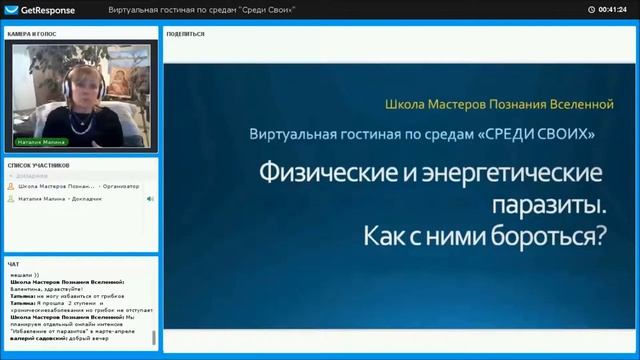The image size is (640, 360).
Task: Select the participant row Наталия Малина - Докладчик
Action: click(80, 199)
